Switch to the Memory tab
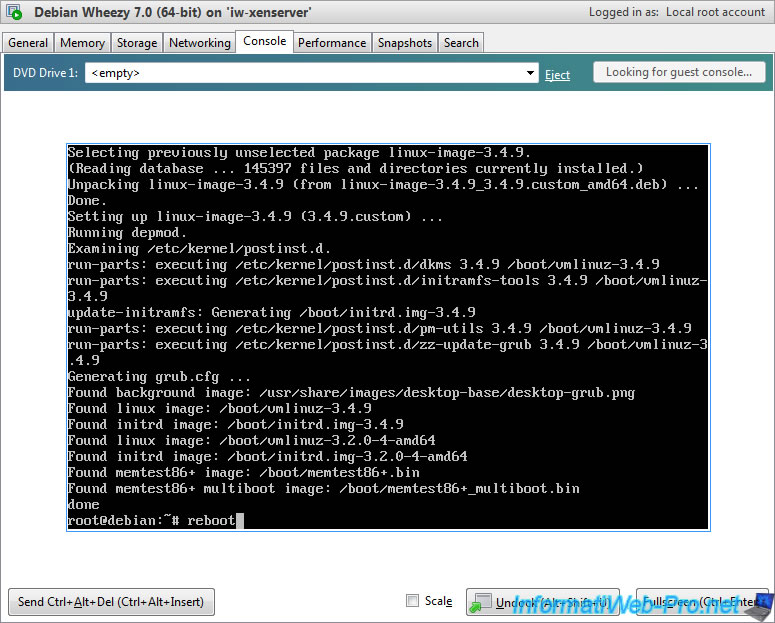Viewport: 775px width, 623px height. click(x=82, y=43)
